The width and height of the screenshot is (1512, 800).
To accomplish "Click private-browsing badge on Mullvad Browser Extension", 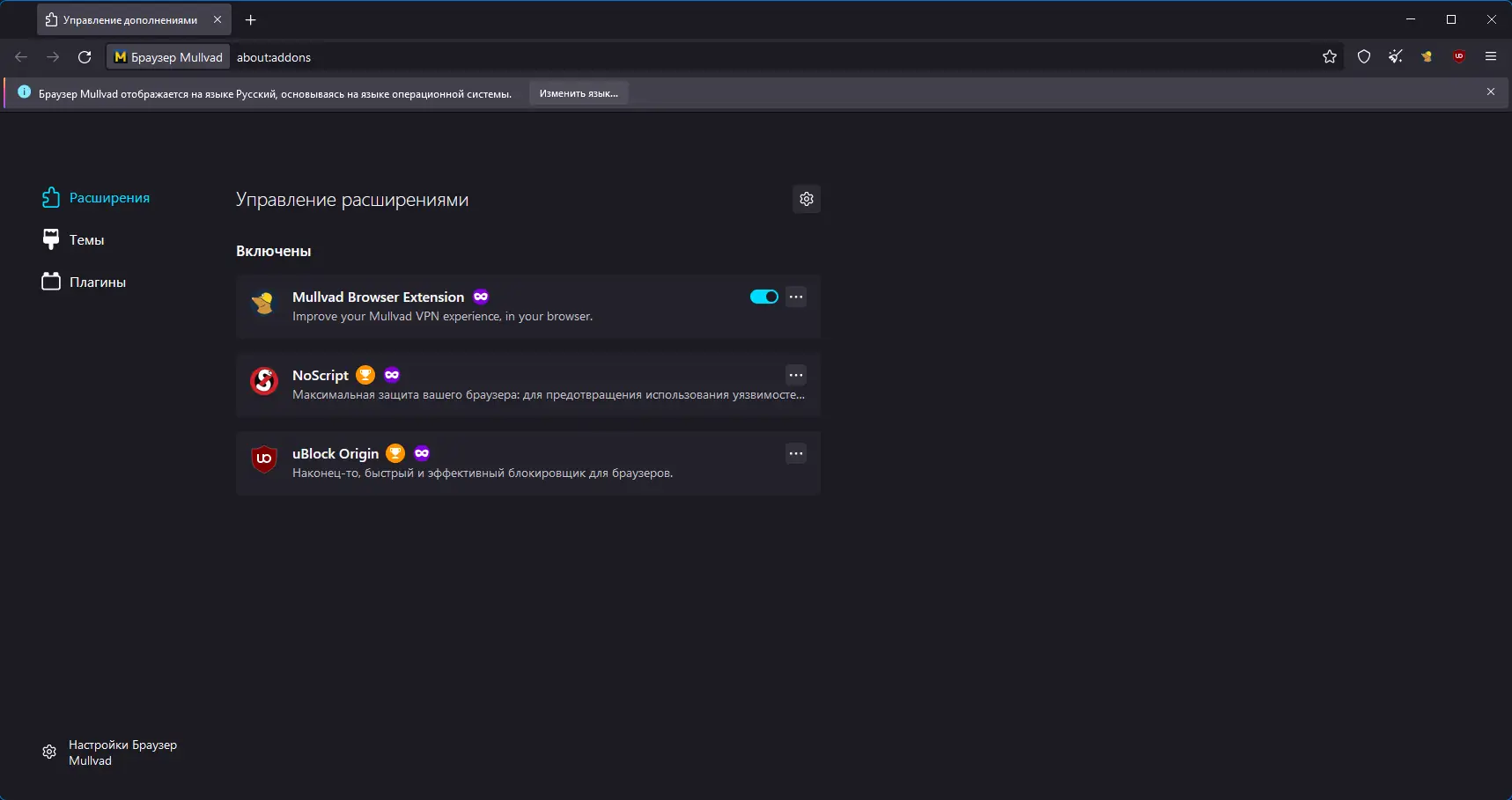I will [481, 297].
